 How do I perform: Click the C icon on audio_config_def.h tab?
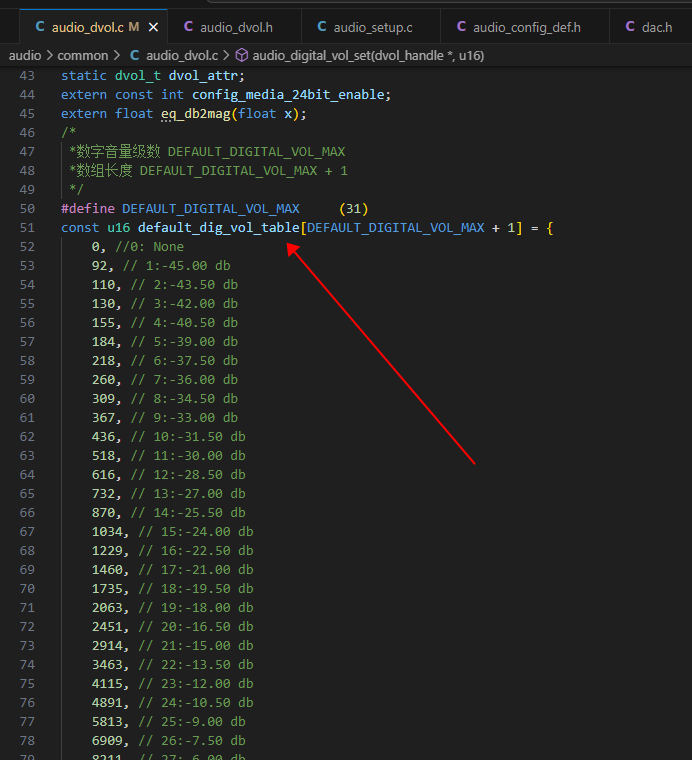[x=461, y=27]
